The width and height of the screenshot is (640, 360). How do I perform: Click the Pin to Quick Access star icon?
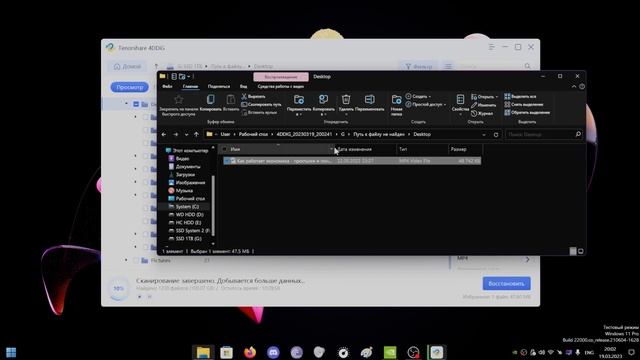(178, 100)
